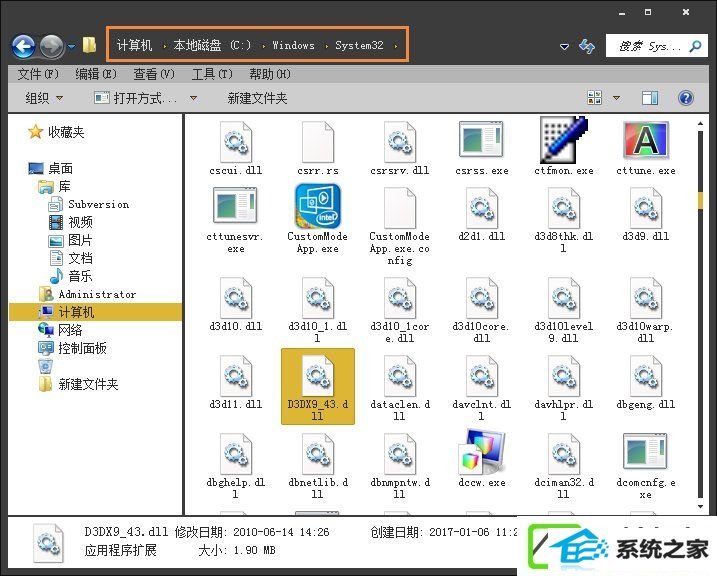
Task: Open the 查看(V) menu
Action: click(x=154, y=74)
